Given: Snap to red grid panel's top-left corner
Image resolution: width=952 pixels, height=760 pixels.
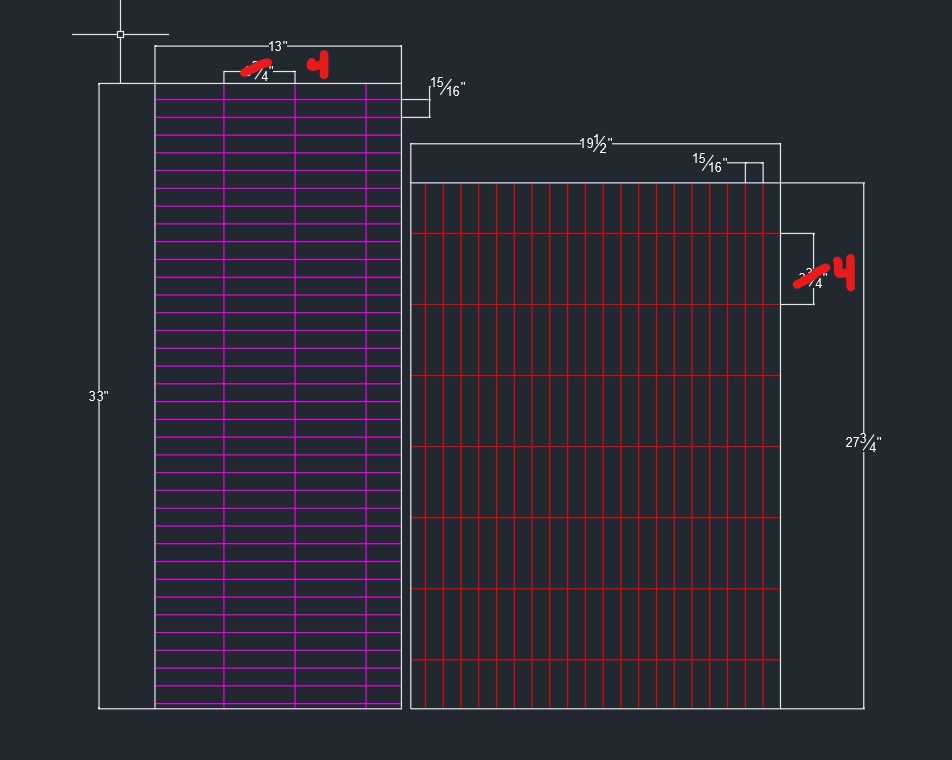Looking at the screenshot, I should 411,183.
